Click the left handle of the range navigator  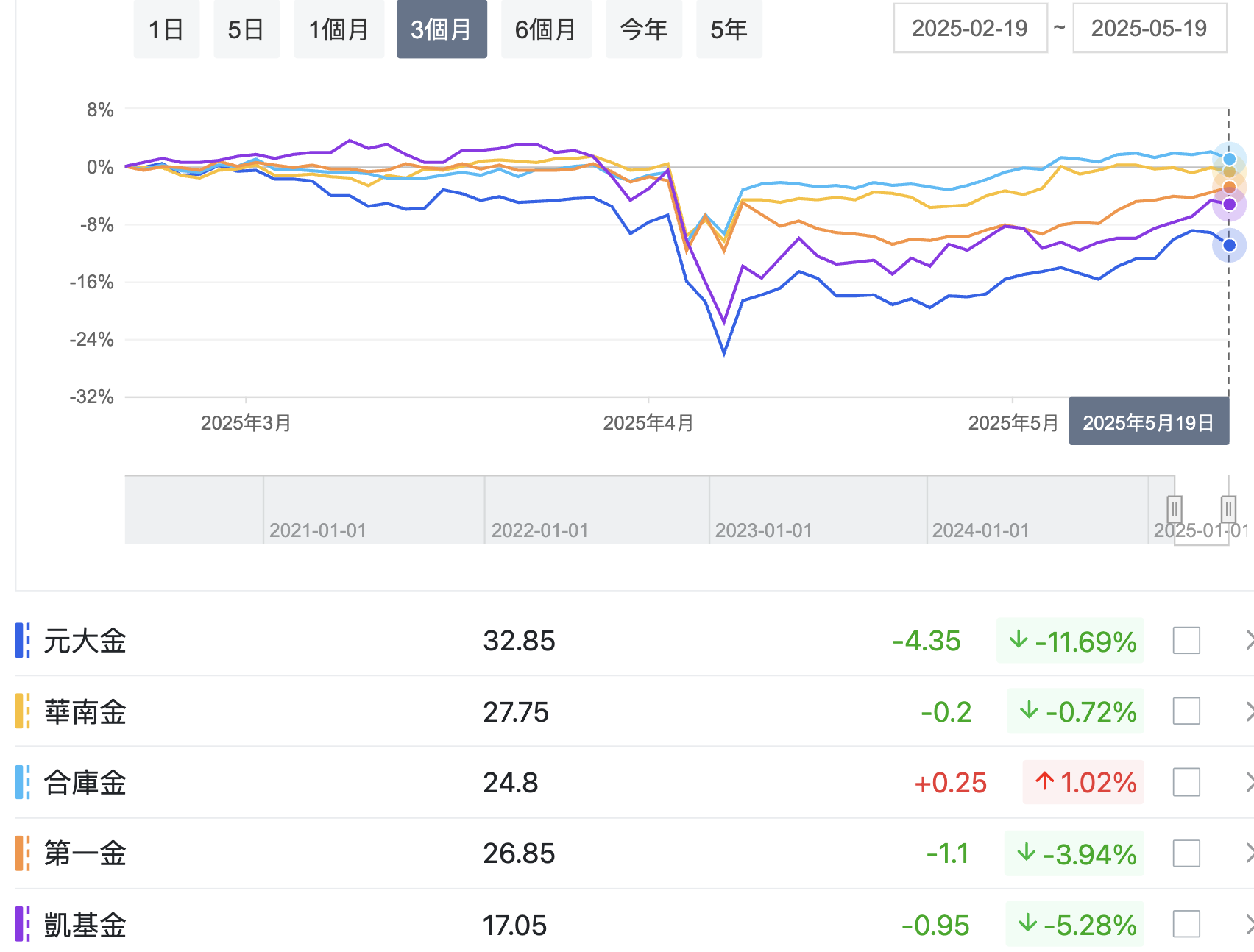tap(1175, 508)
